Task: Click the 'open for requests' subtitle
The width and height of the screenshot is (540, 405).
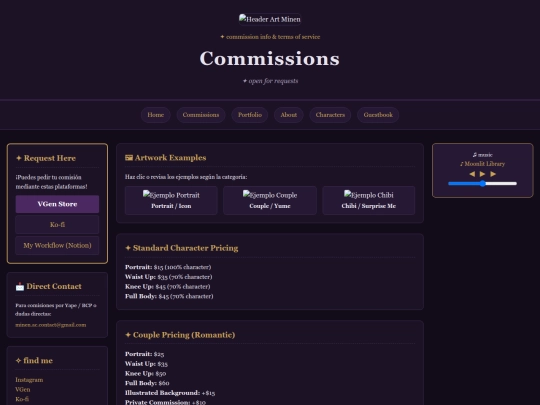Action: click(271, 81)
